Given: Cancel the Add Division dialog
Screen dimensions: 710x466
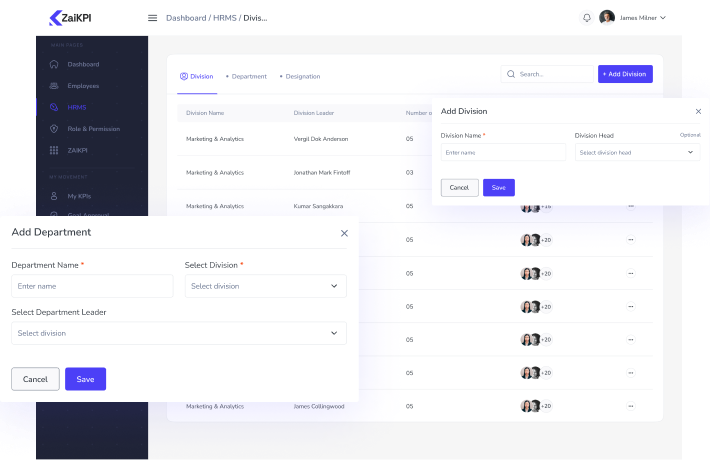Looking at the screenshot, I should point(459,187).
